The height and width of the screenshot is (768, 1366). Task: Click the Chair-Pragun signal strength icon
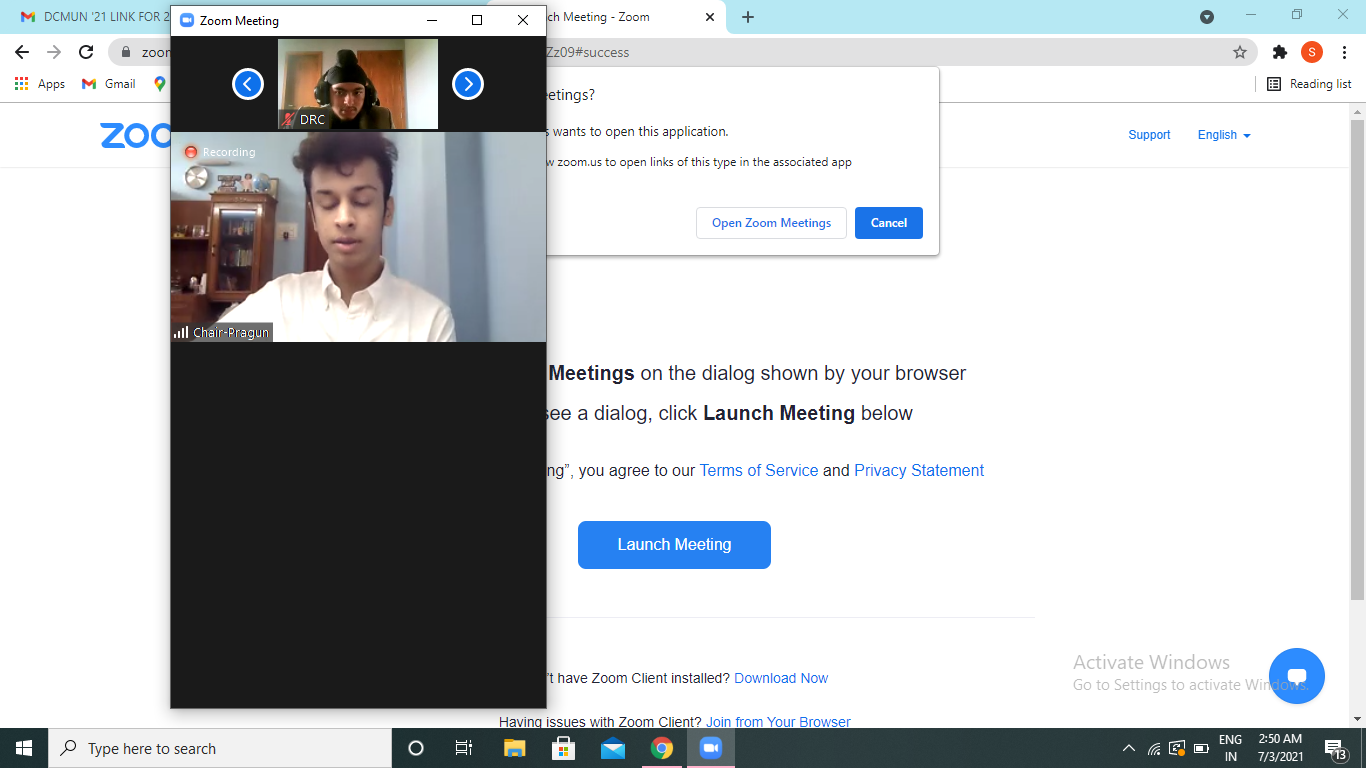pyautogui.click(x=181, y=332)
